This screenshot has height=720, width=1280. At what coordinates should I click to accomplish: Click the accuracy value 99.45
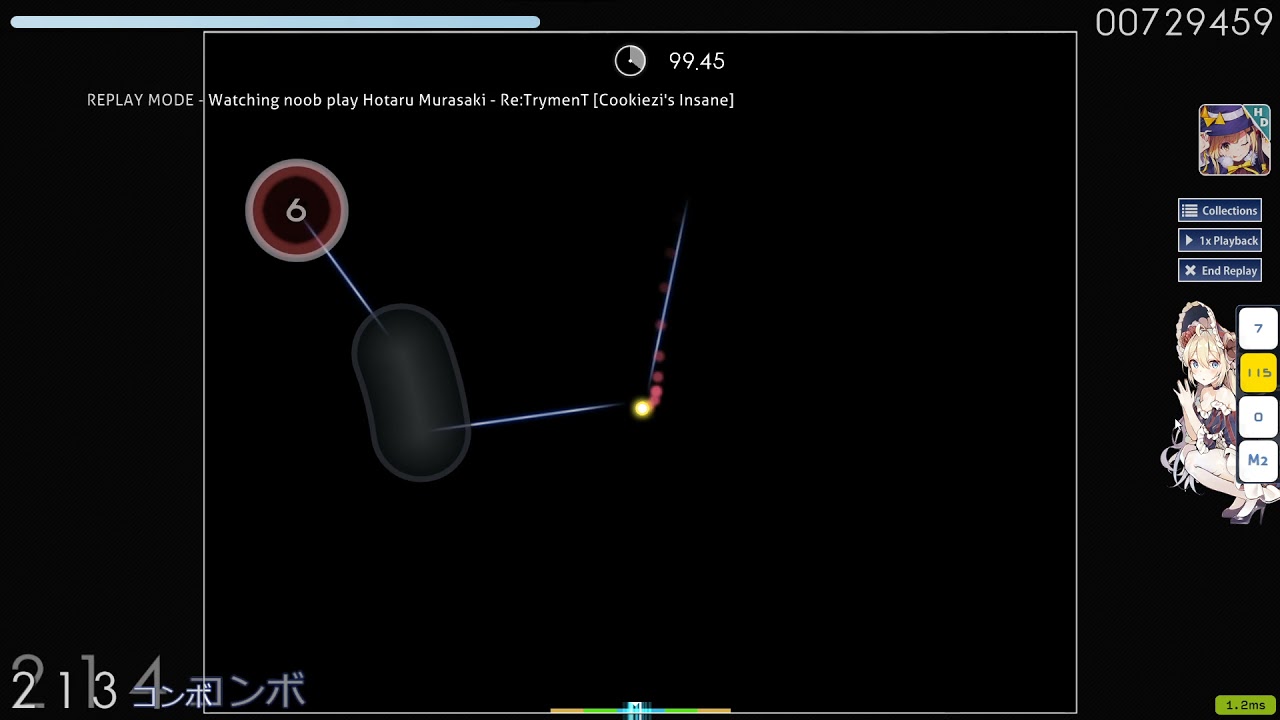coord(696,61)
